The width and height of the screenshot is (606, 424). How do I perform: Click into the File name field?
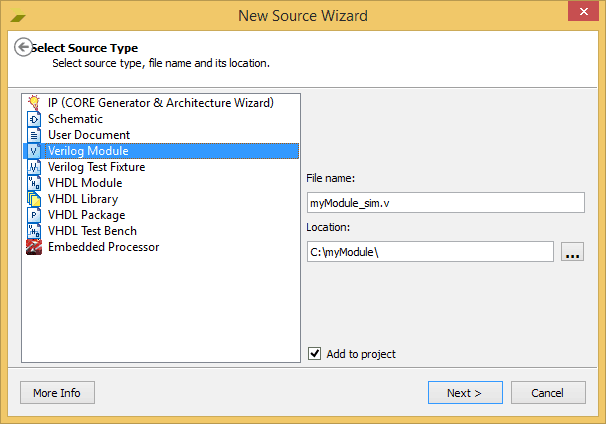click(446, 203)
